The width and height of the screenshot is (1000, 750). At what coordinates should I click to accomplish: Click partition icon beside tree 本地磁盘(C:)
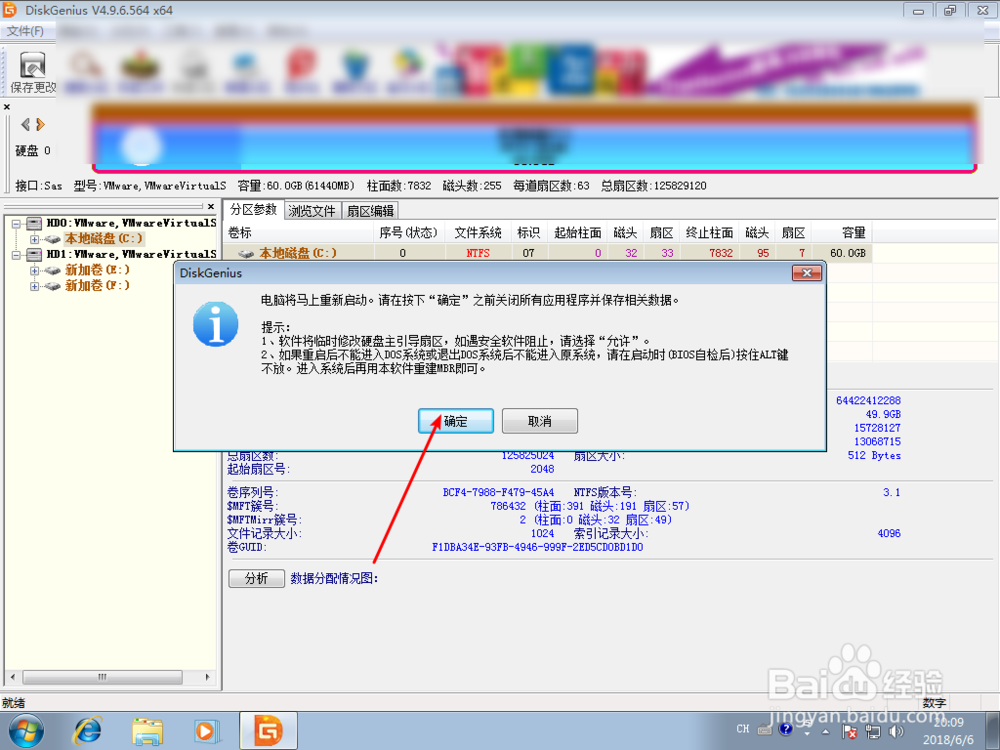(x=52, y=239)
